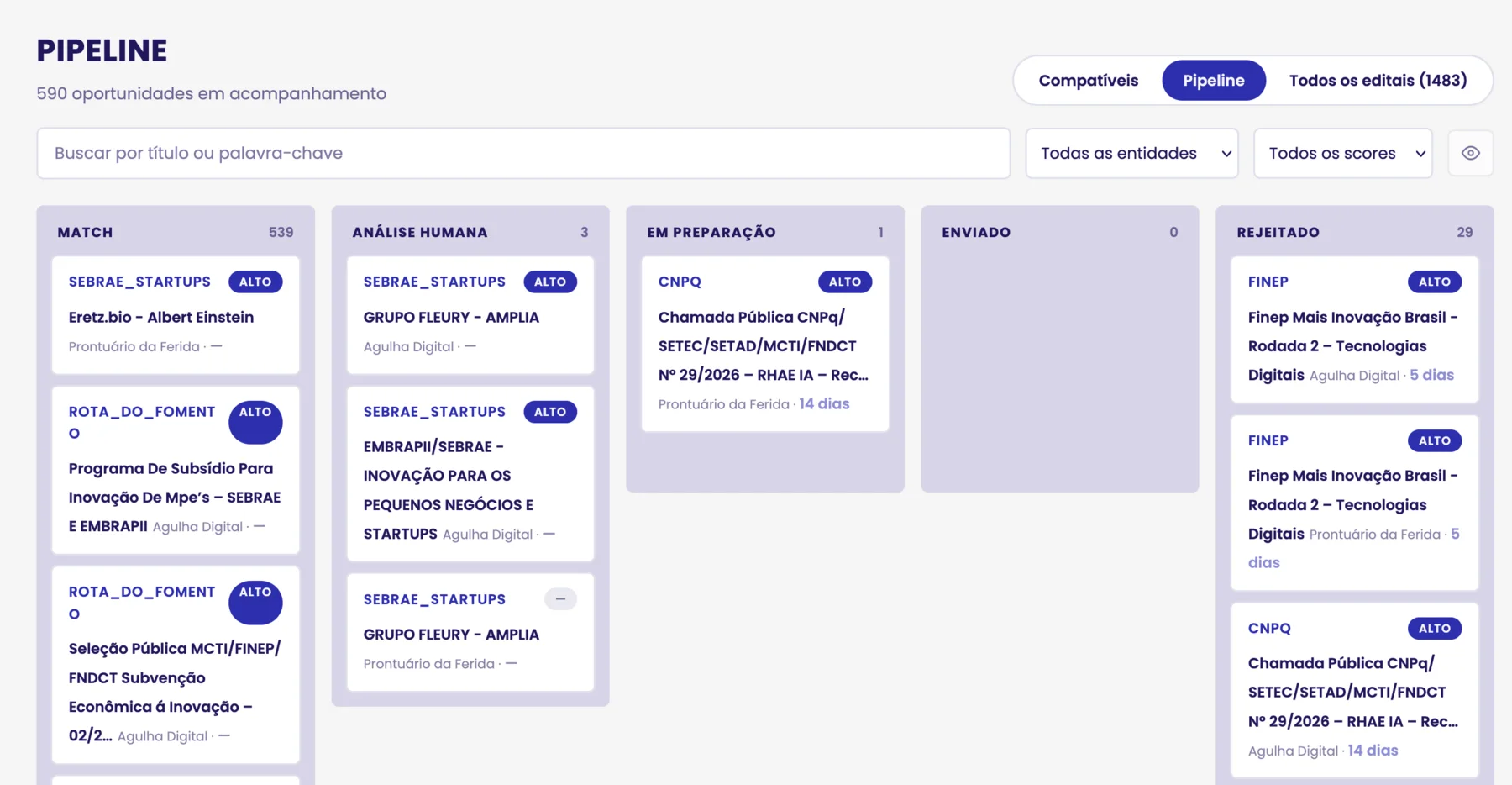Open the Todas as entidades dropdown
This screenshot has width=1512, height=785.
tap(1131, 153)
